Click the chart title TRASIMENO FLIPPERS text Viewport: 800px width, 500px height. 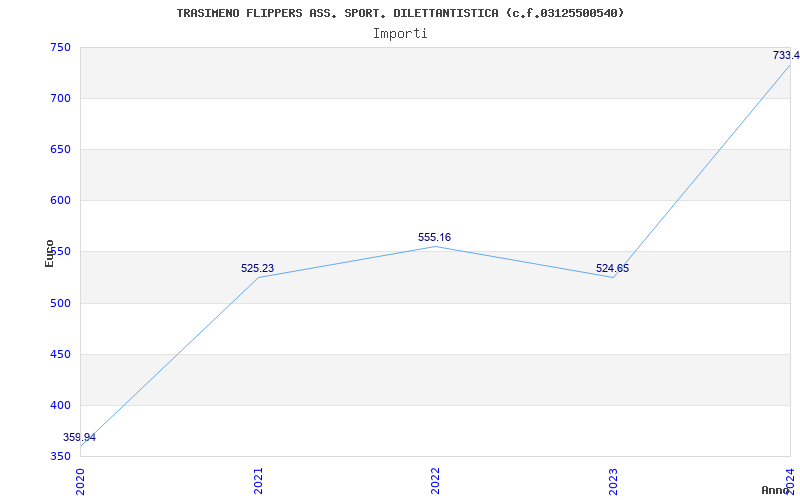pyautogui.click(x=400, y=13)
